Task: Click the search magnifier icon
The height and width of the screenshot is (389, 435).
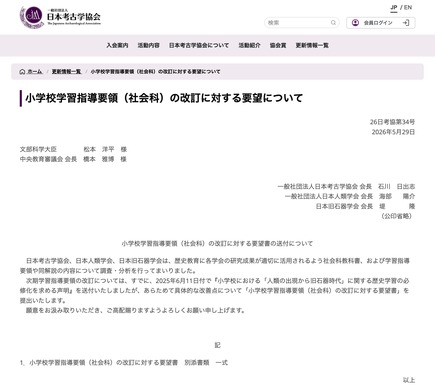Action: click(333, 23)
